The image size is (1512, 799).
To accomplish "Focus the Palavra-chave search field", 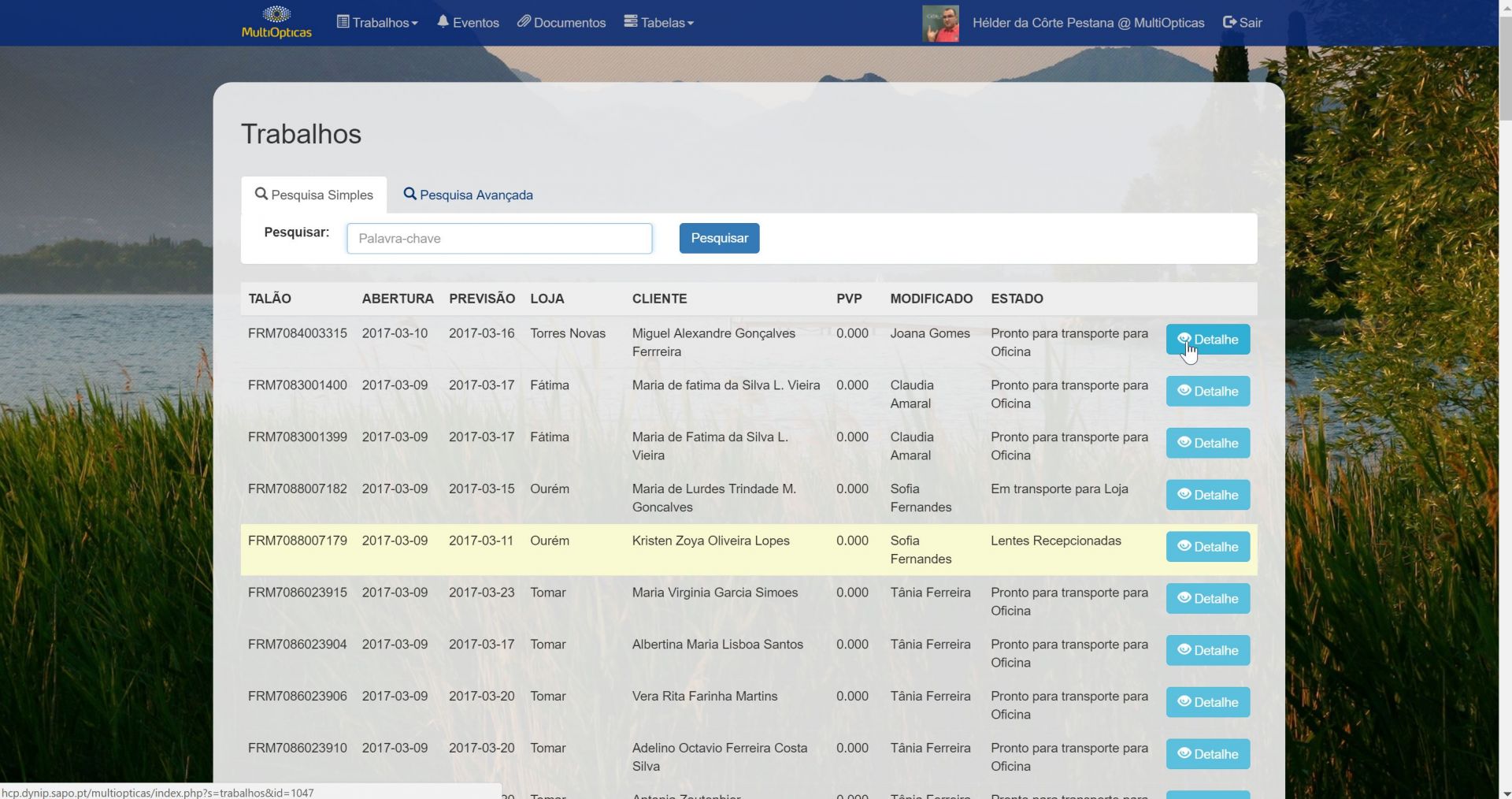I will tap(499, 239).
